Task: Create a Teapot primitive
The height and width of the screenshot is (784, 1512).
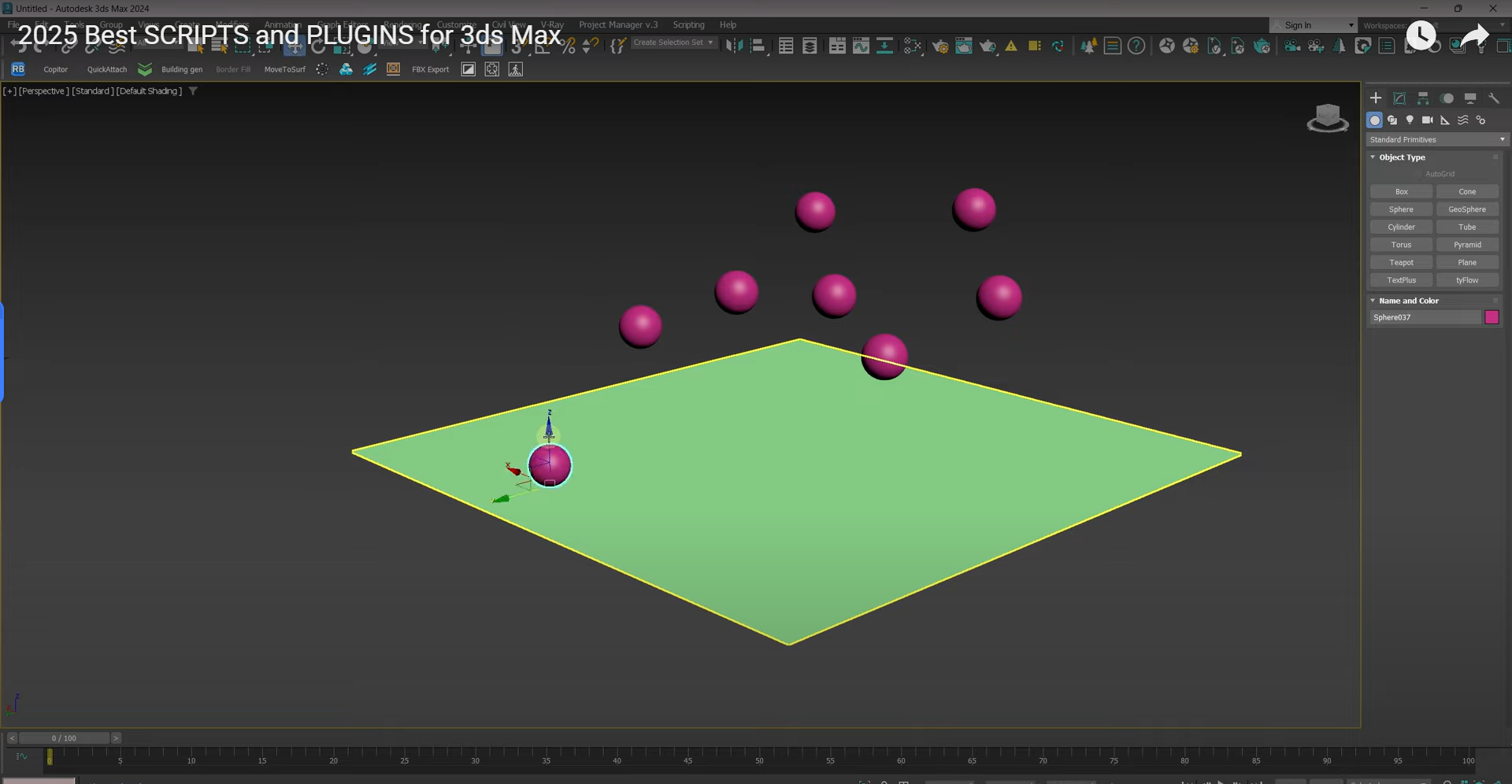Action: pos(1401,263)
